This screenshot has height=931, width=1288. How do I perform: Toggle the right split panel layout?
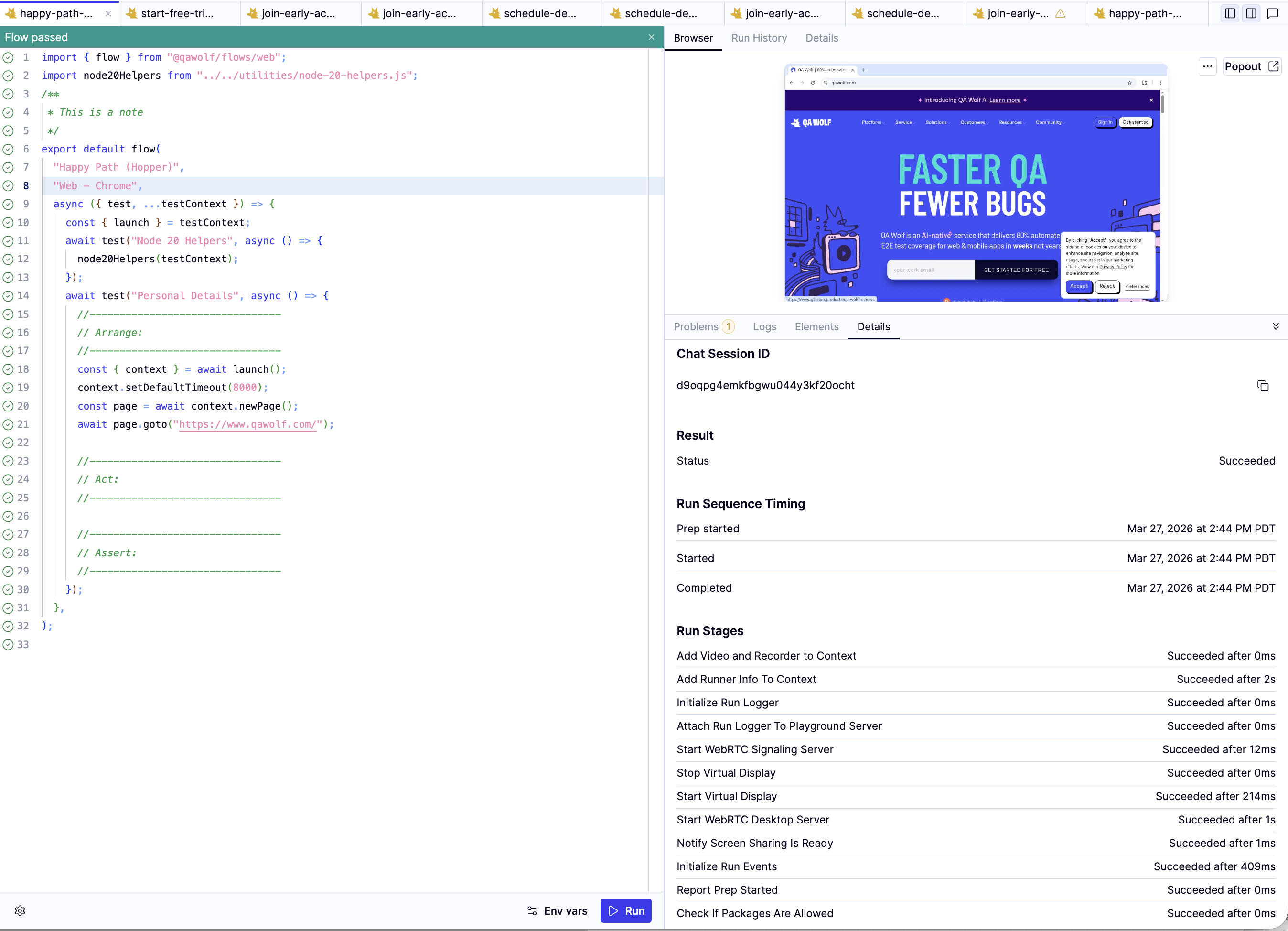pos(1252,13)
